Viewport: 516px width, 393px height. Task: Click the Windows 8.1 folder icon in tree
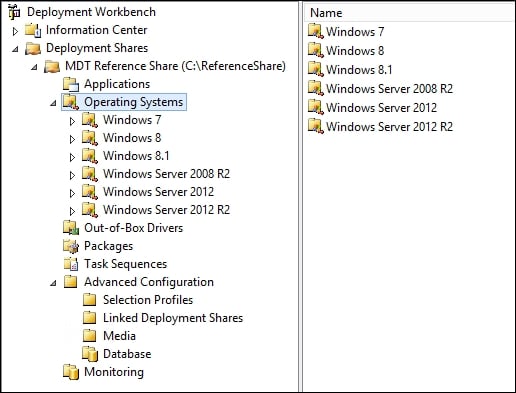(90, 156)
